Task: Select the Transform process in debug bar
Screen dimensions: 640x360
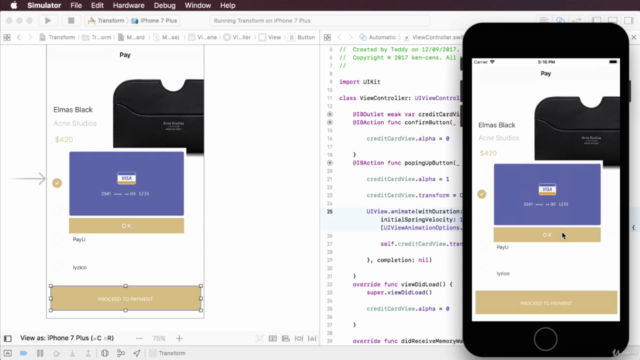Action: (x=167, y=353)
